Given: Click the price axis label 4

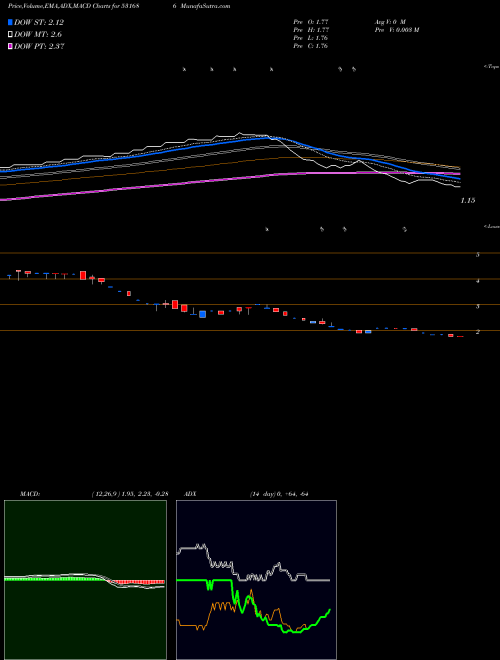Looking at the screenshot, I should click(x=478, y=281).
